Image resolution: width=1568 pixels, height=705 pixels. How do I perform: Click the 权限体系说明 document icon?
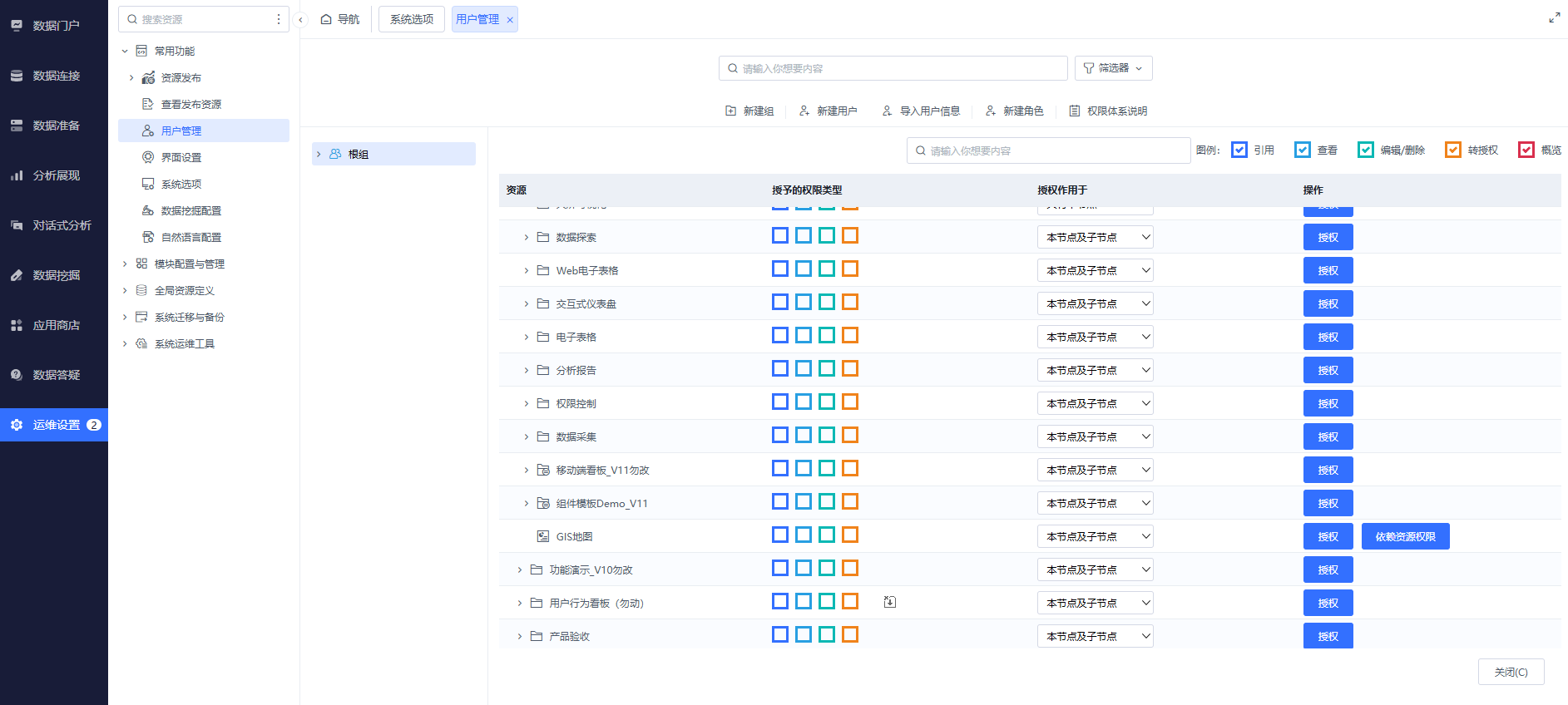(x=1075, y=111)
